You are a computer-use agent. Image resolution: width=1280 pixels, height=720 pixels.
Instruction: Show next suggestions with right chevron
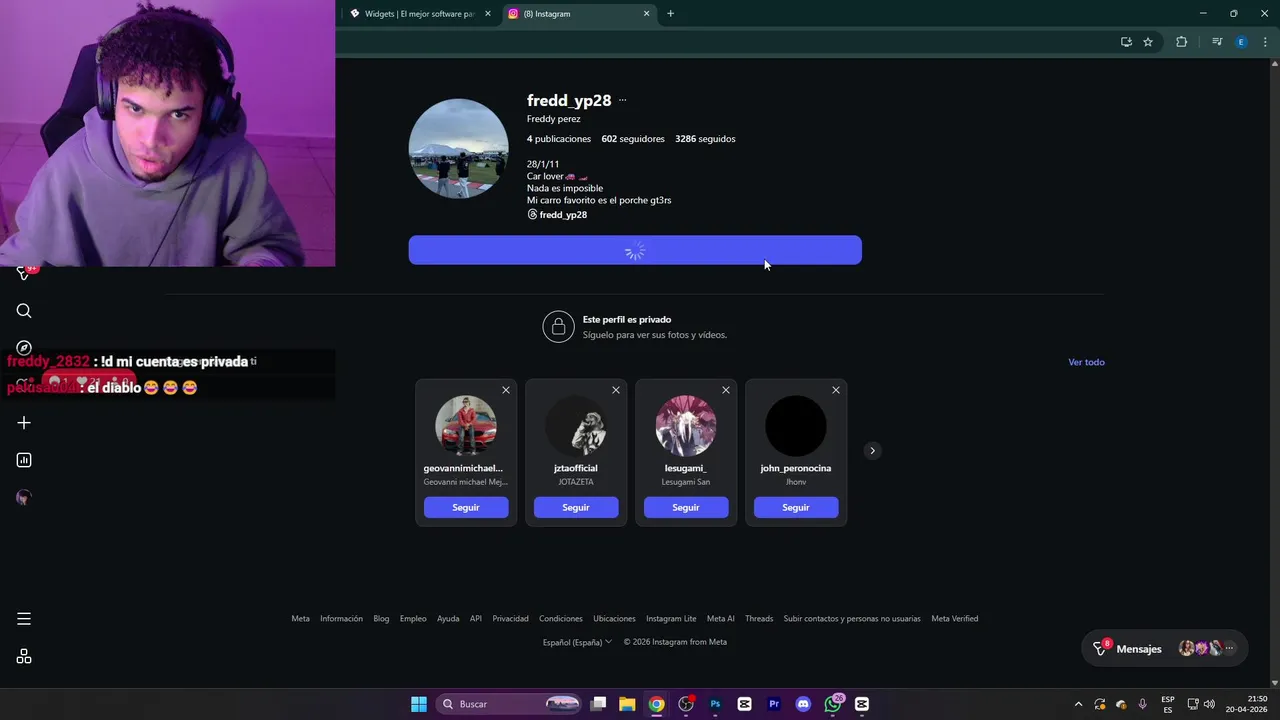tap(872, 451)
